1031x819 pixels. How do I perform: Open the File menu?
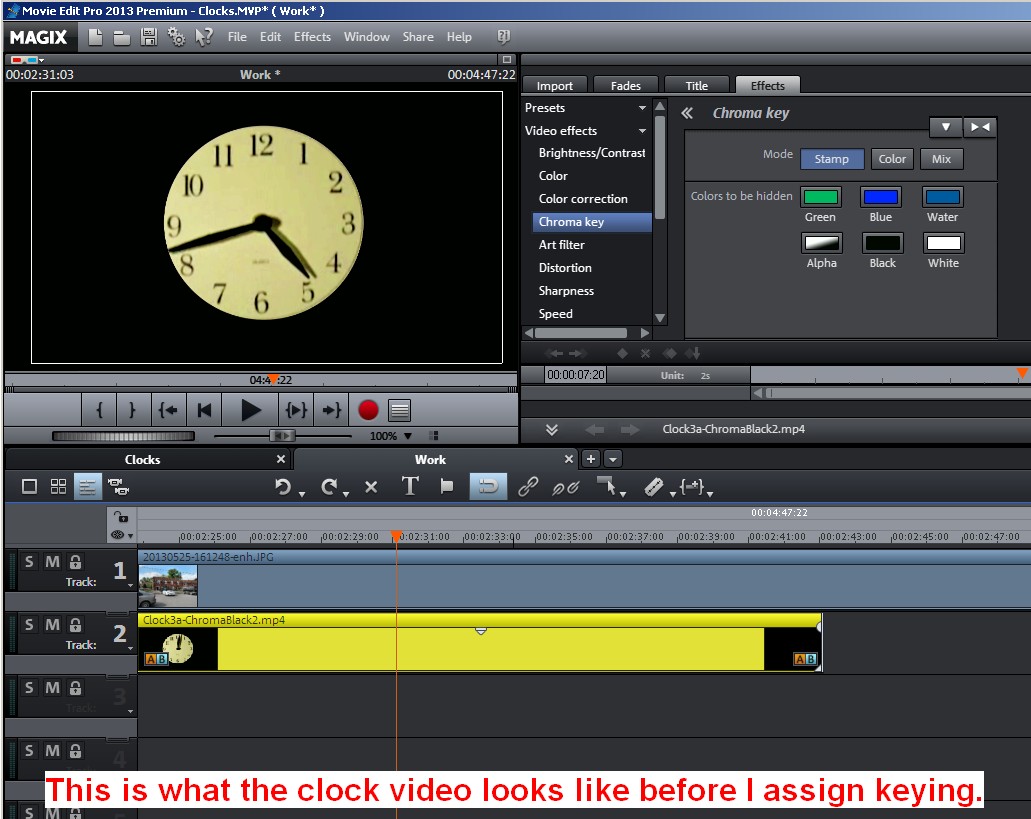click(x=237, y=37)
